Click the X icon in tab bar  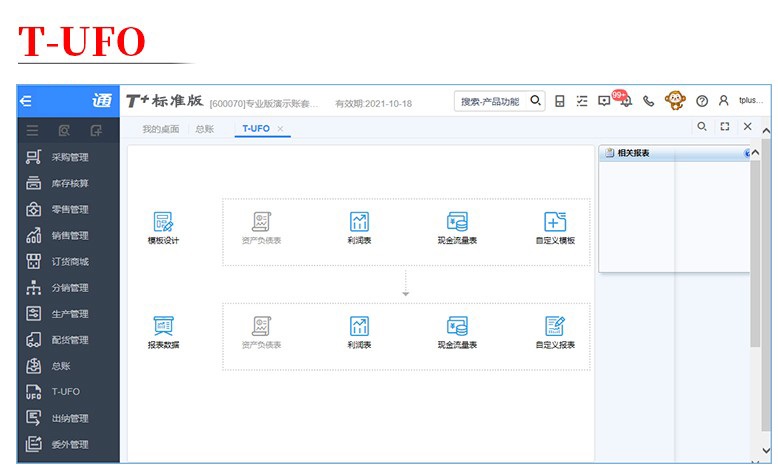(x=748, y=127)
